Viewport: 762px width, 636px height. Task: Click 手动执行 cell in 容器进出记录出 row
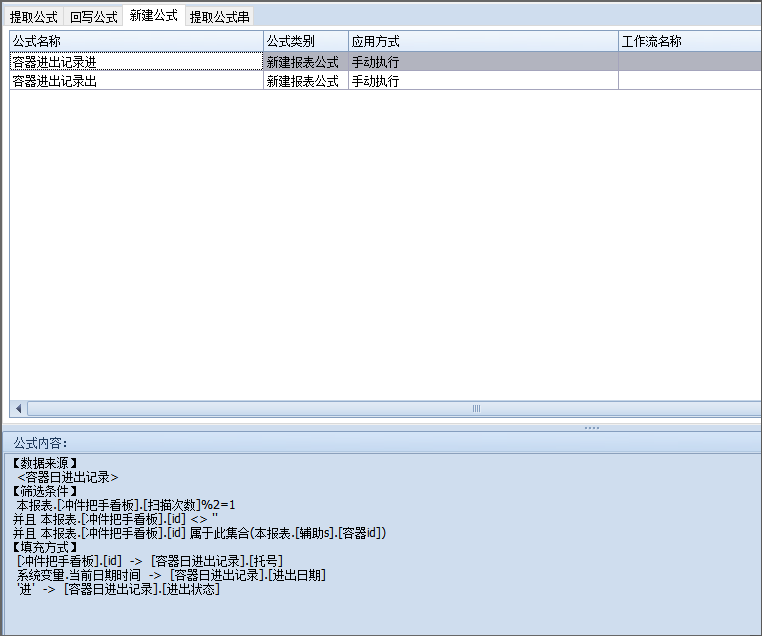pos(482,81)
